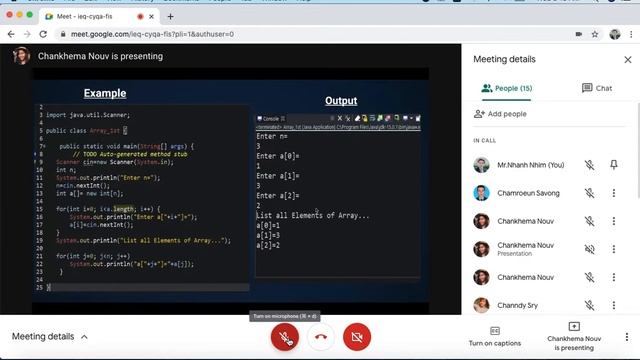Turn on the microphone with the red mic button

coord(284,337)
